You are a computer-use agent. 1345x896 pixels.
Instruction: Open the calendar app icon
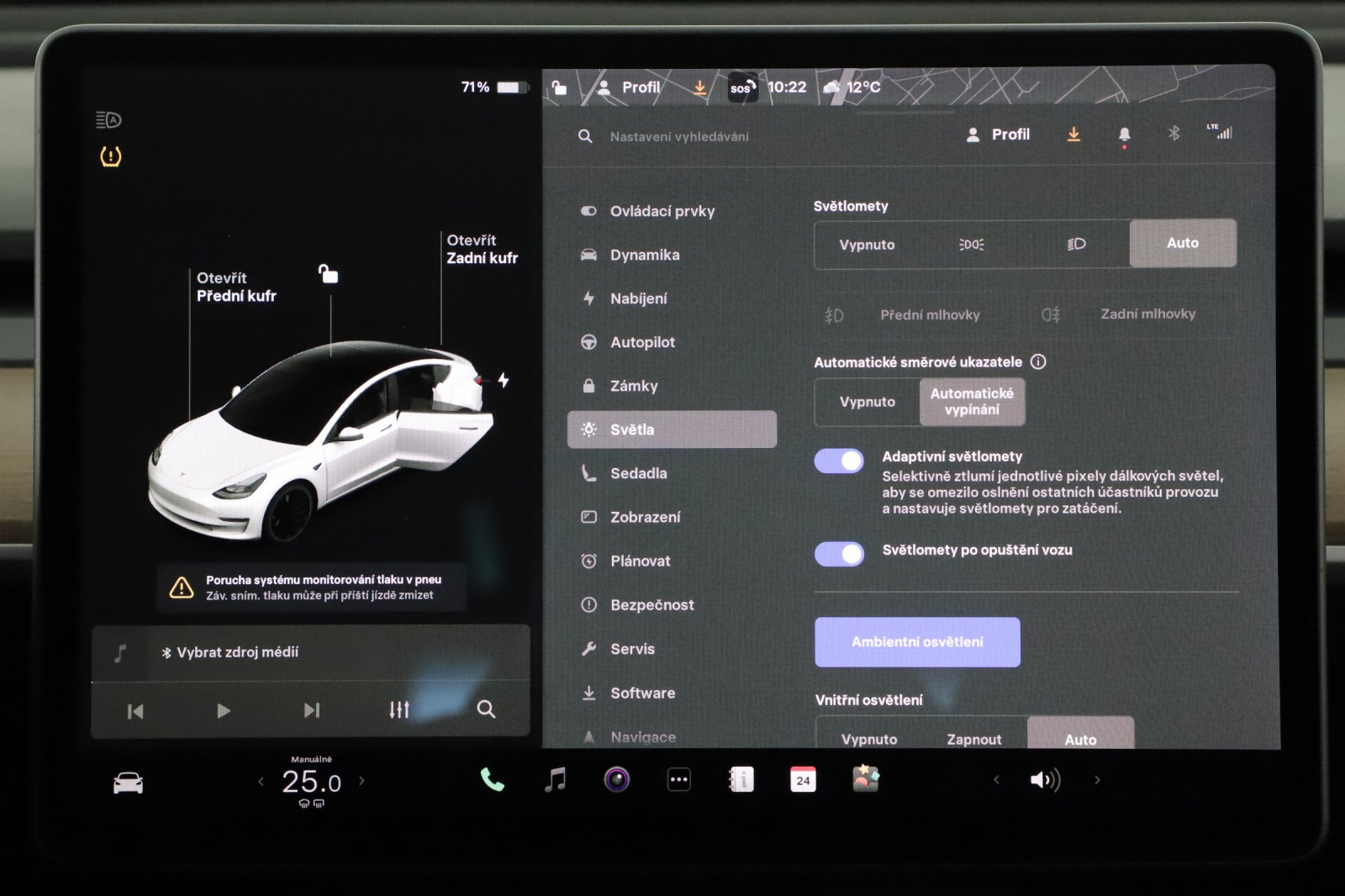pos(803,780)
